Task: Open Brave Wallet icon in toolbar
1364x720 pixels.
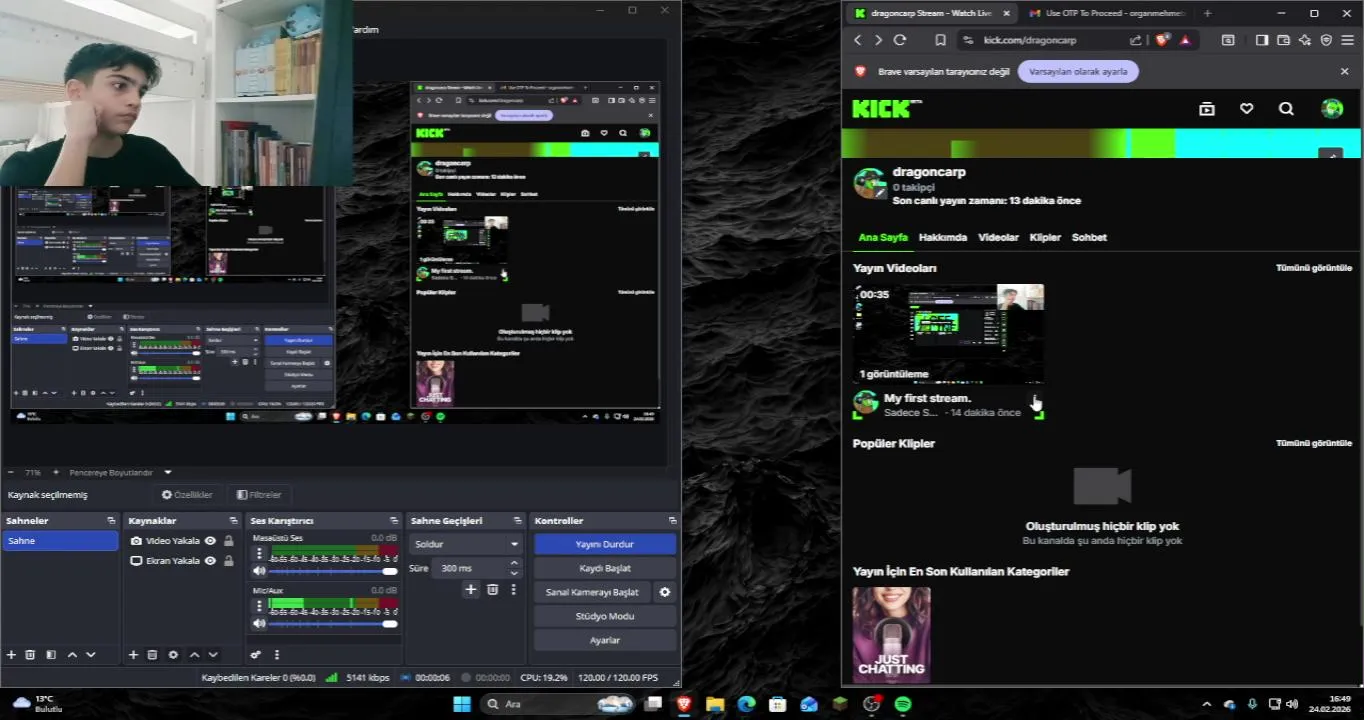Action: (x=1283, y=40)
